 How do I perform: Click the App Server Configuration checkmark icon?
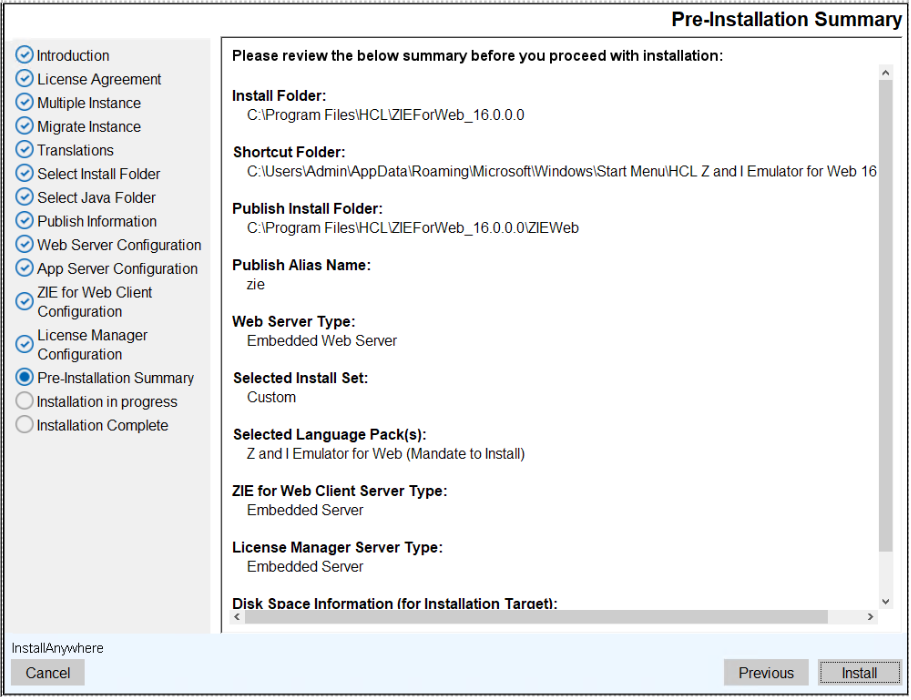point(25,268)
